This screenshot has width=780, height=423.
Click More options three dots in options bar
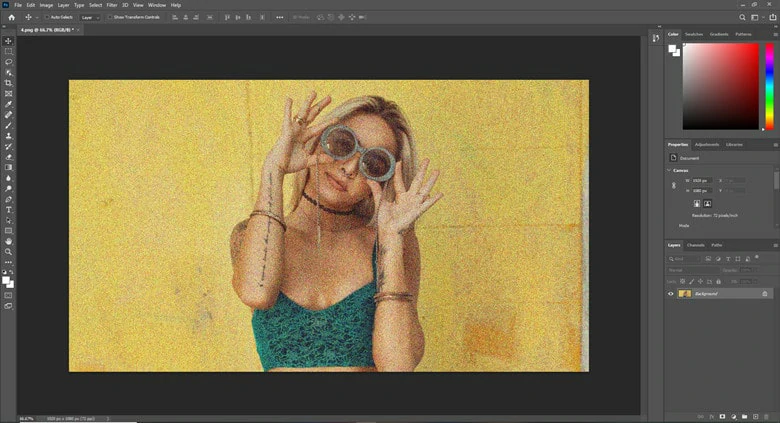click(280, 17)
